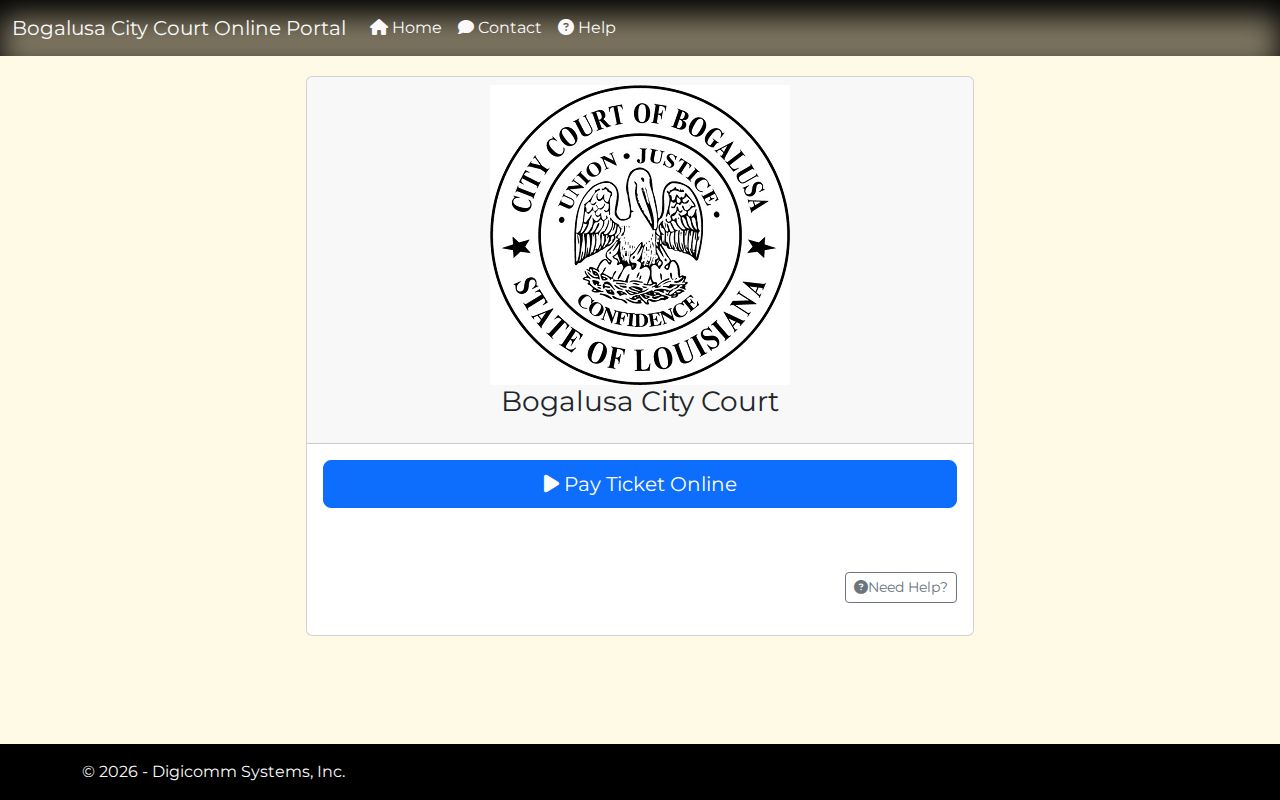
Task: Open the Contact page link
Action: 500,28
